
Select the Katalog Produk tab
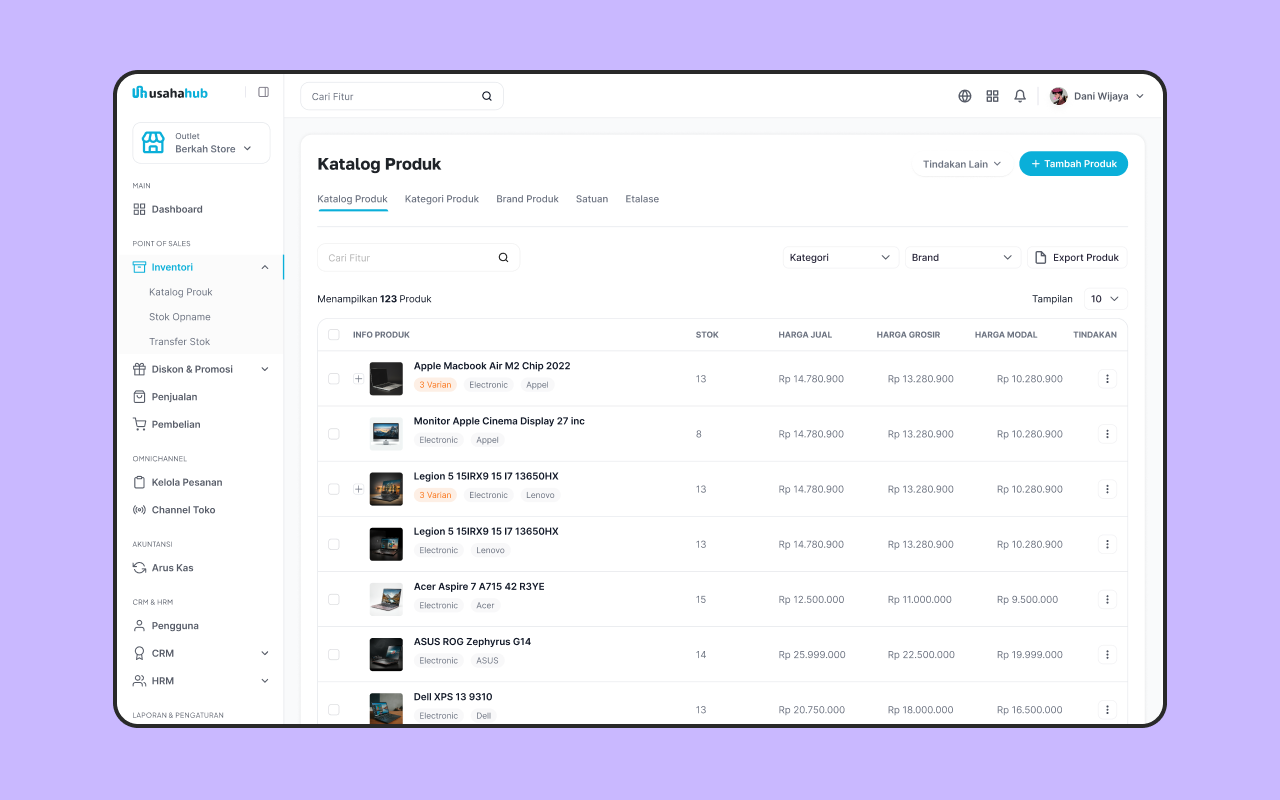(x=352, y=199)
